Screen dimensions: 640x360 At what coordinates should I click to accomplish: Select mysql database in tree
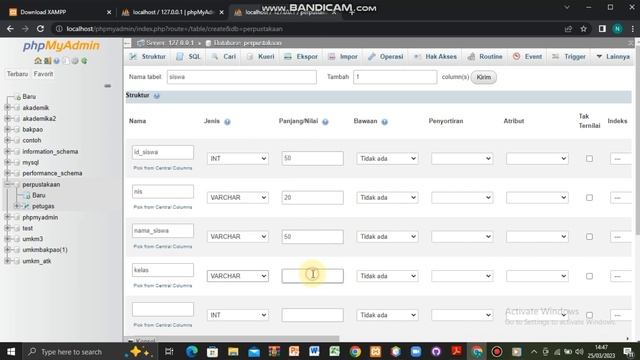click(x=31, y=162)
